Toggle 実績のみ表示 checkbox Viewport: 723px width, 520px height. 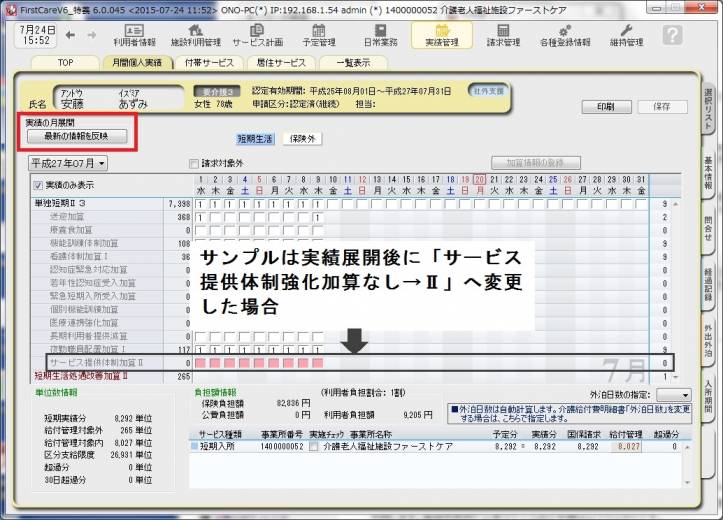click(39, 185)
